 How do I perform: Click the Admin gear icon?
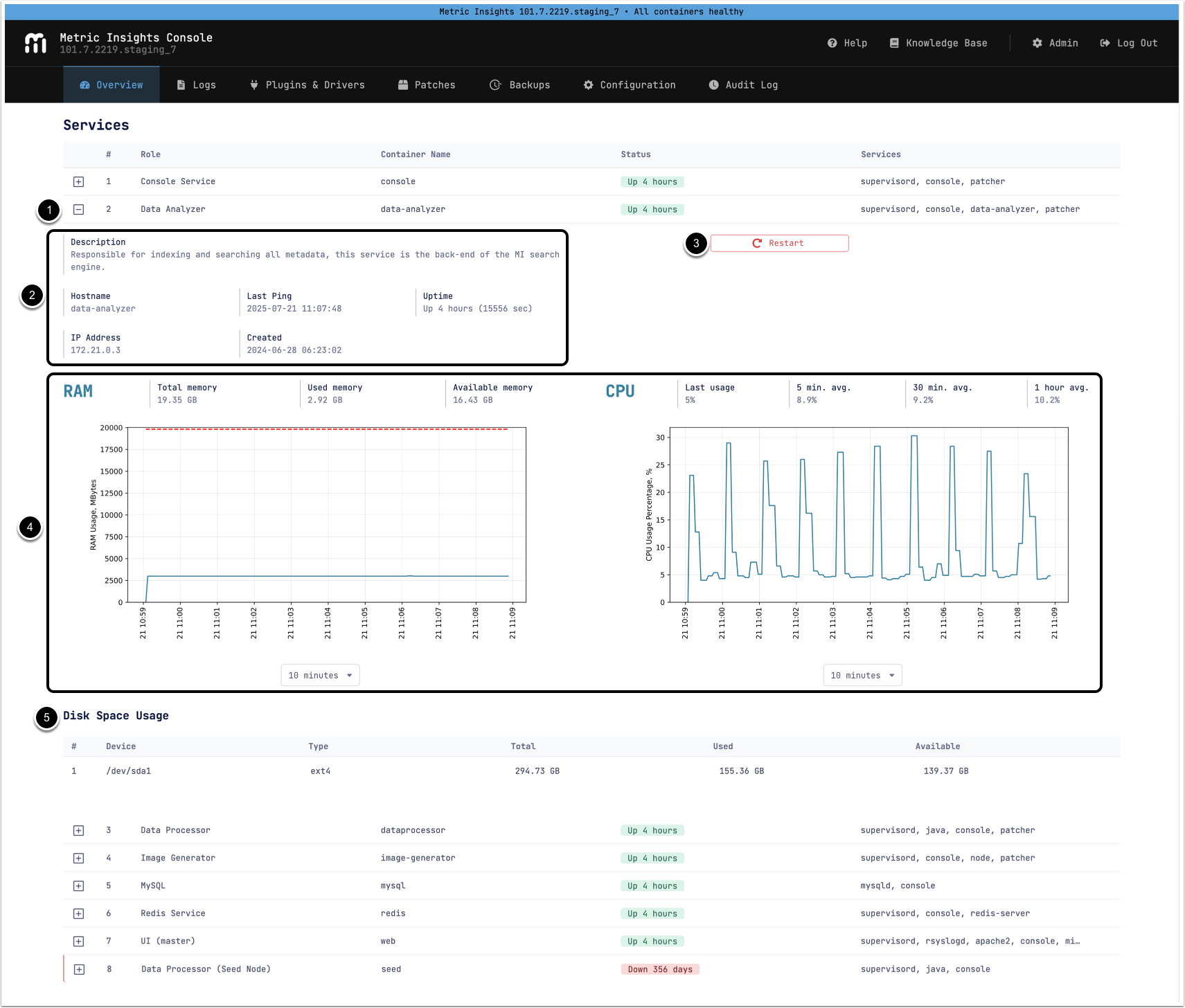(1037, 43)
